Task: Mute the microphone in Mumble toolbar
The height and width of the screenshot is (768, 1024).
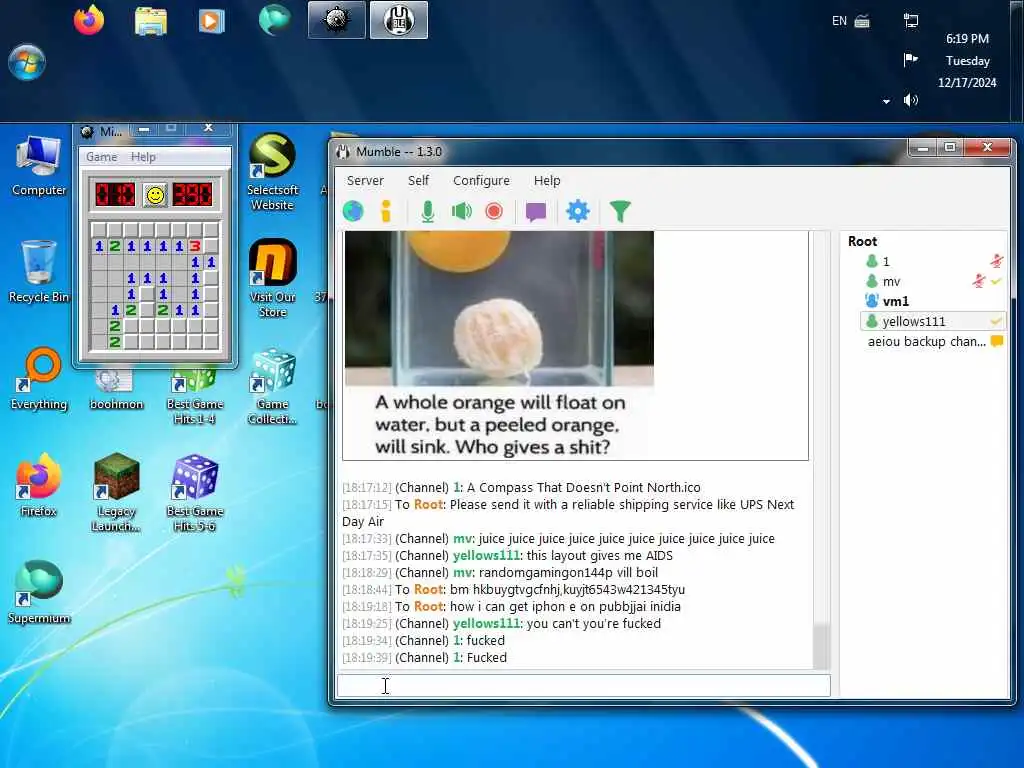Action: (x=427, y=211)
